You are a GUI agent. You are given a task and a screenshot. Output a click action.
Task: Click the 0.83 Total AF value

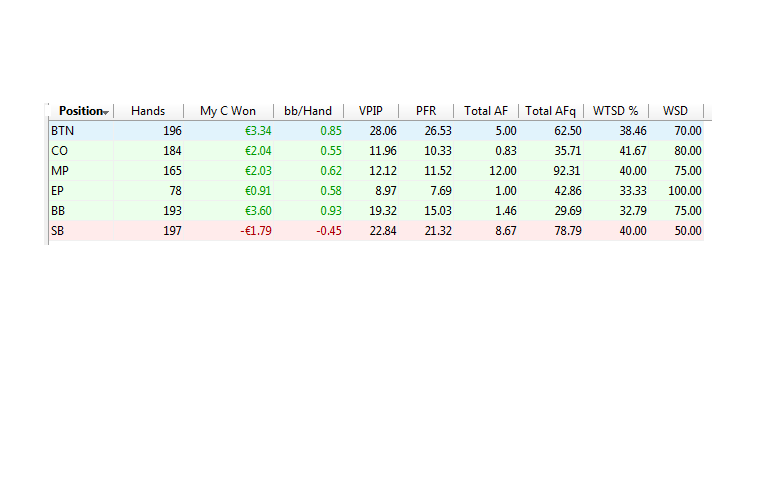pyautogui.click(x=506, y=151)
